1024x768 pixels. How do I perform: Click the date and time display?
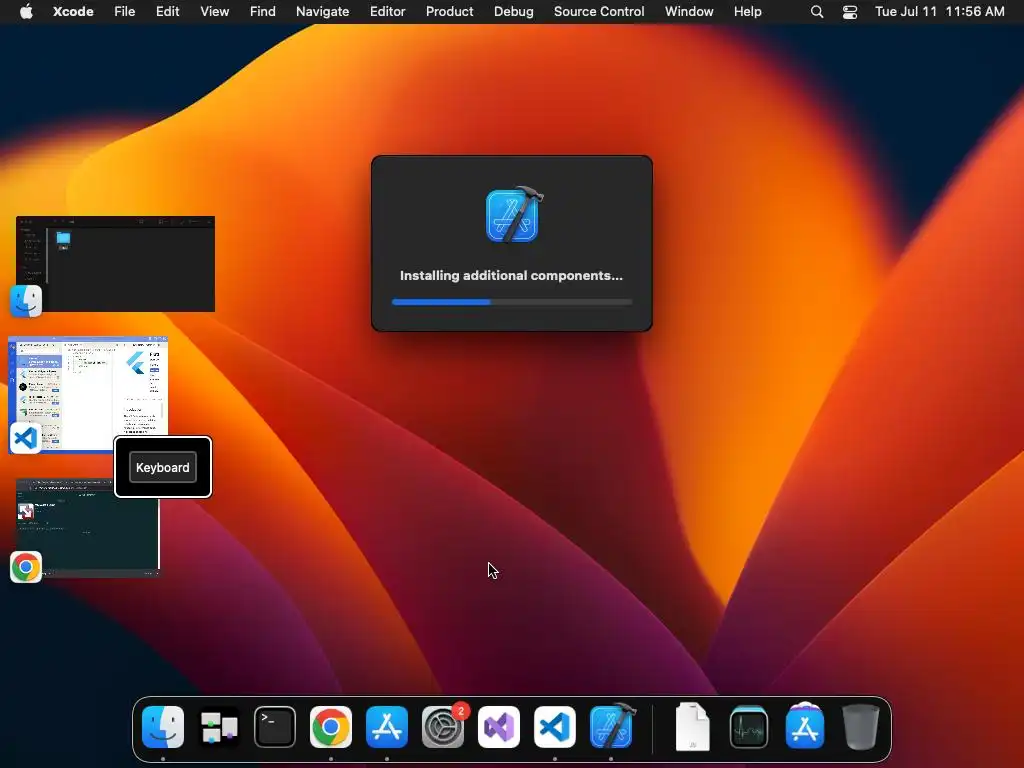coord(940,11)
